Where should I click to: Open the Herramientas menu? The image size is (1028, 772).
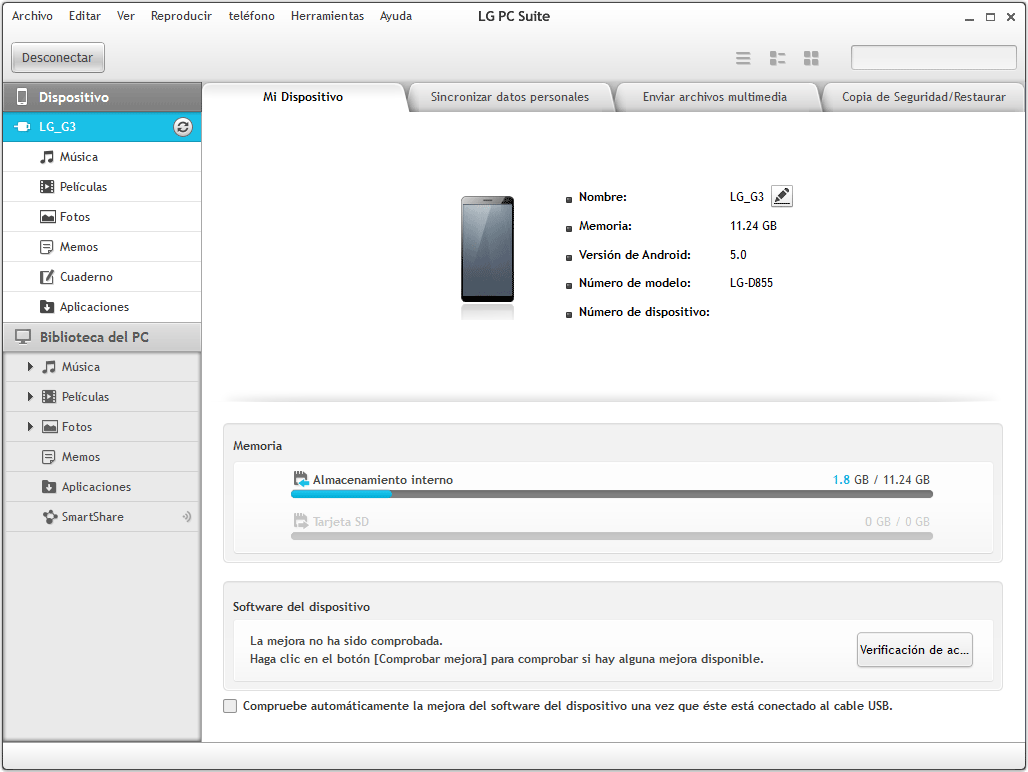(x=327, y=16)
